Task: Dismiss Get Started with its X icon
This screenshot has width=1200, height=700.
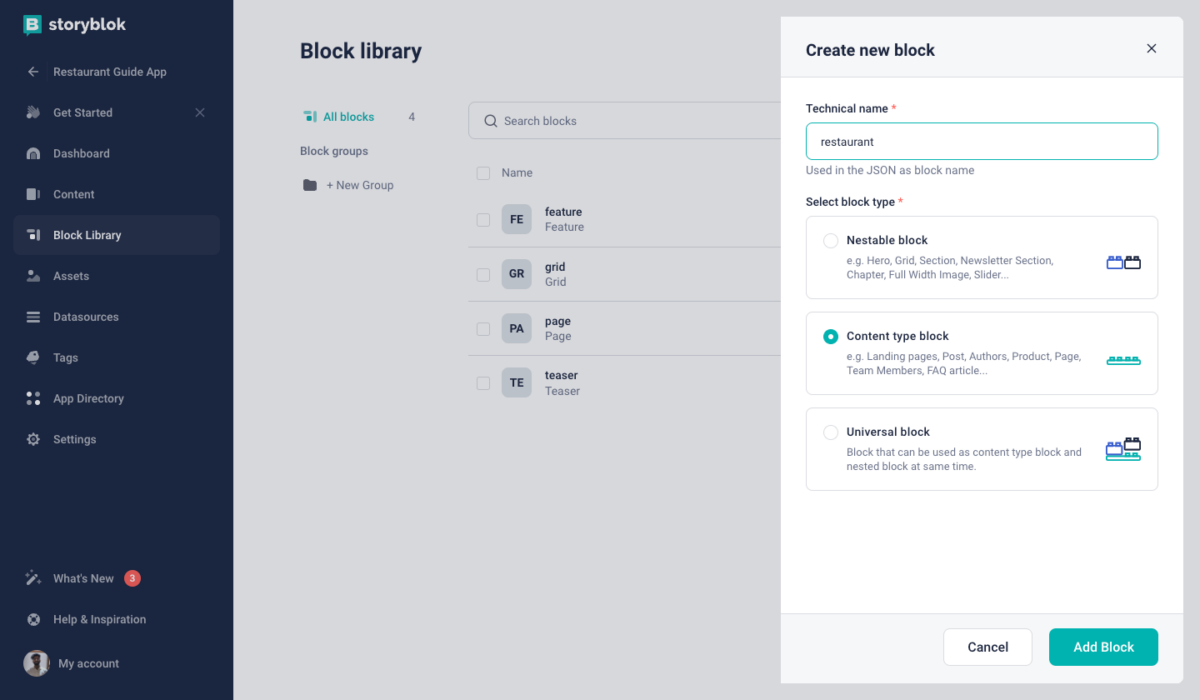Action: coord(200,113)
